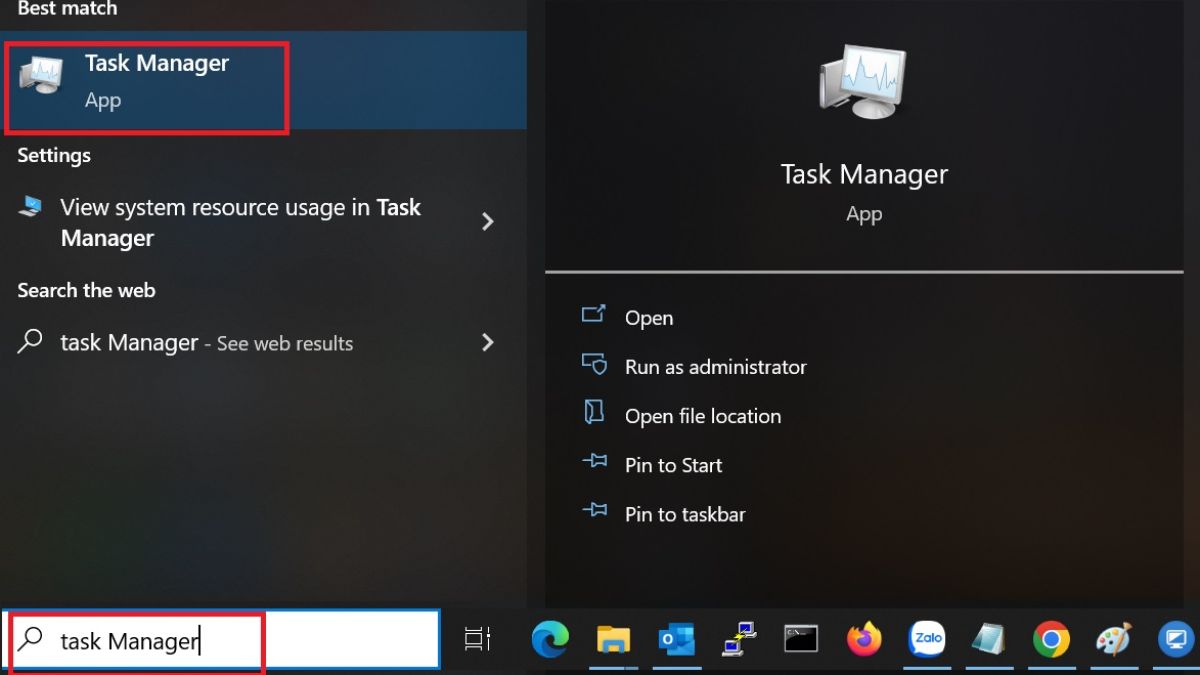Open the Command Prompt from the taskbar

pyautogui.click(x=801, y=638)
